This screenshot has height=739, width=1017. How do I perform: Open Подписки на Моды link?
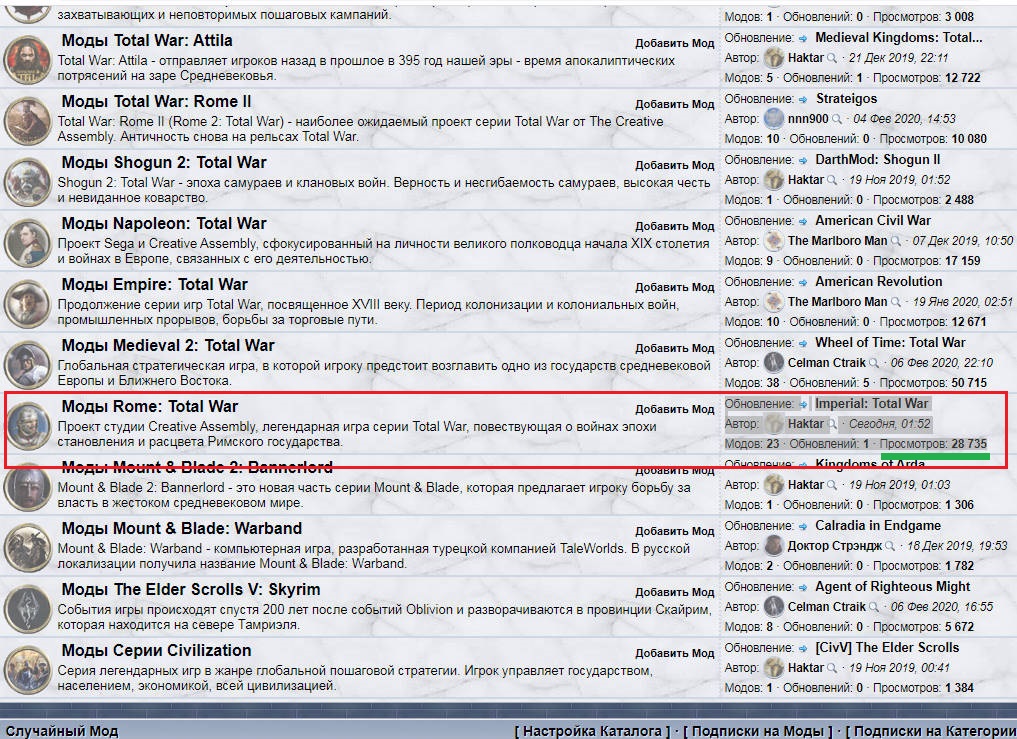point(757,731)
